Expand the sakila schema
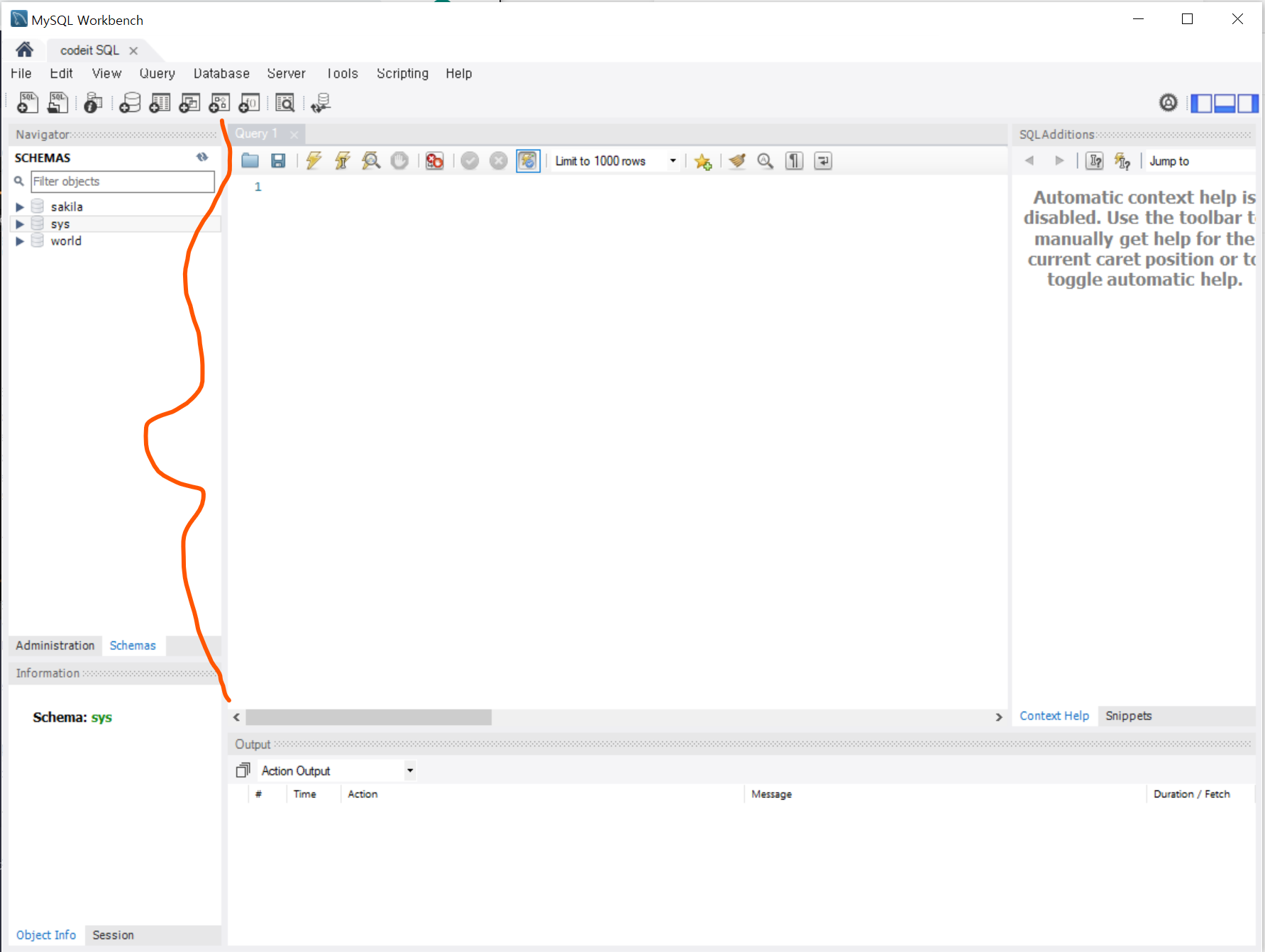This screenshot has width=1265, height=952. pyautogui.click(x=20, y=207)
